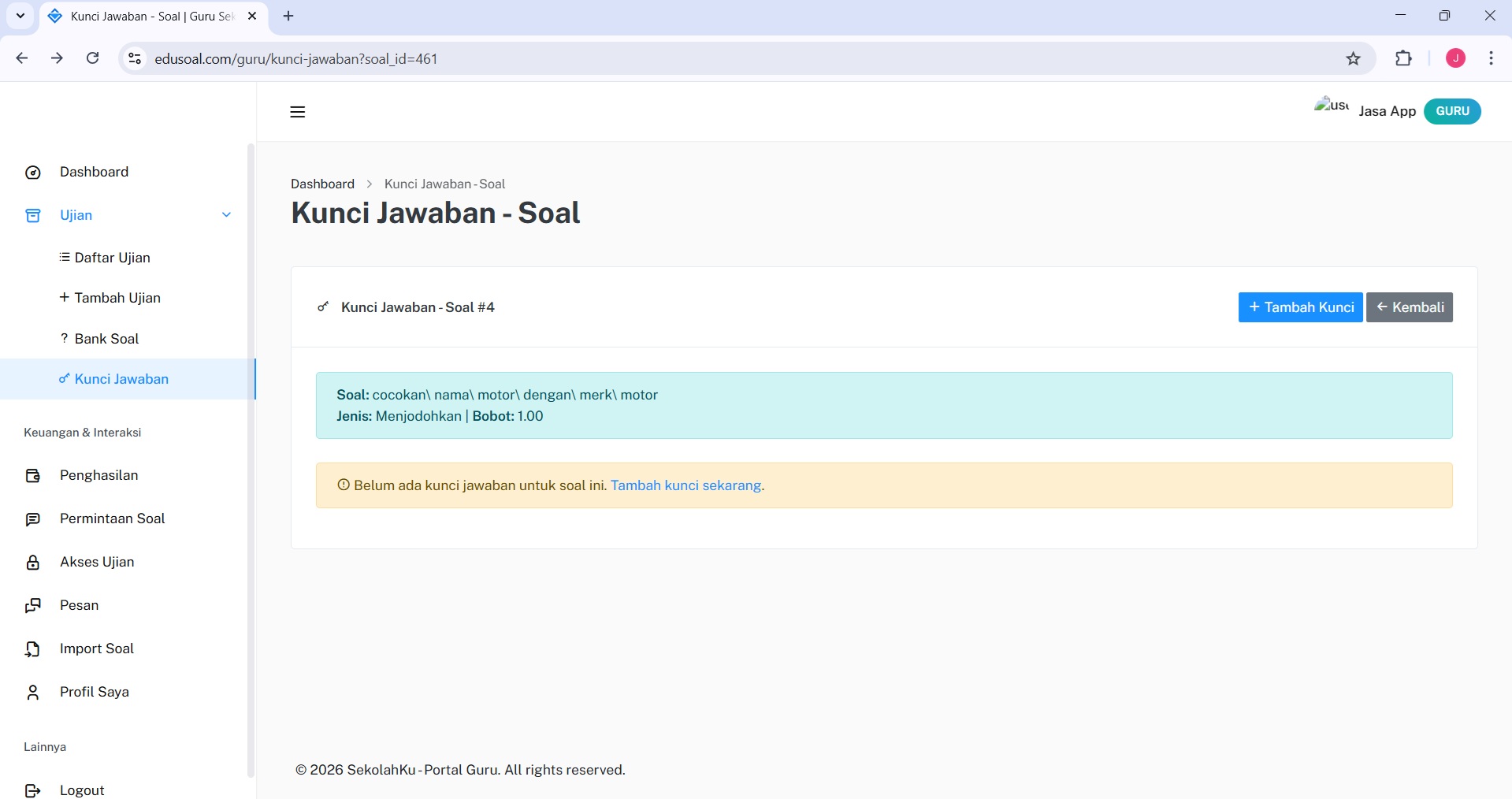The height and width of the screenshot is (799, 1512).
Task: Click the Pesan messages icon
Action: pos(33,606)
